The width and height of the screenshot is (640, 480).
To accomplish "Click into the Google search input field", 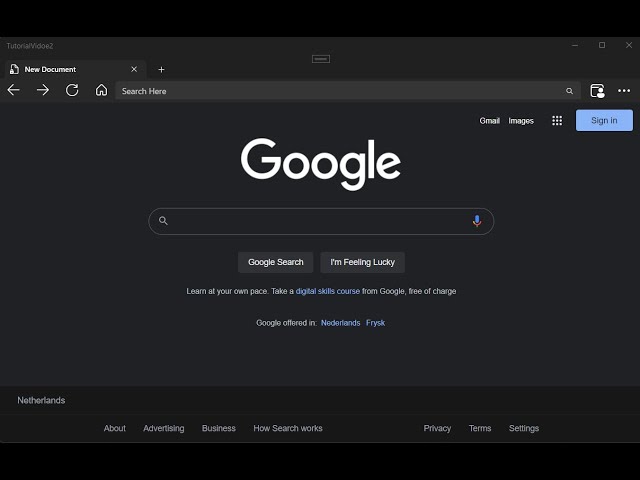I will pyautogui.click(x=321, y=221).
